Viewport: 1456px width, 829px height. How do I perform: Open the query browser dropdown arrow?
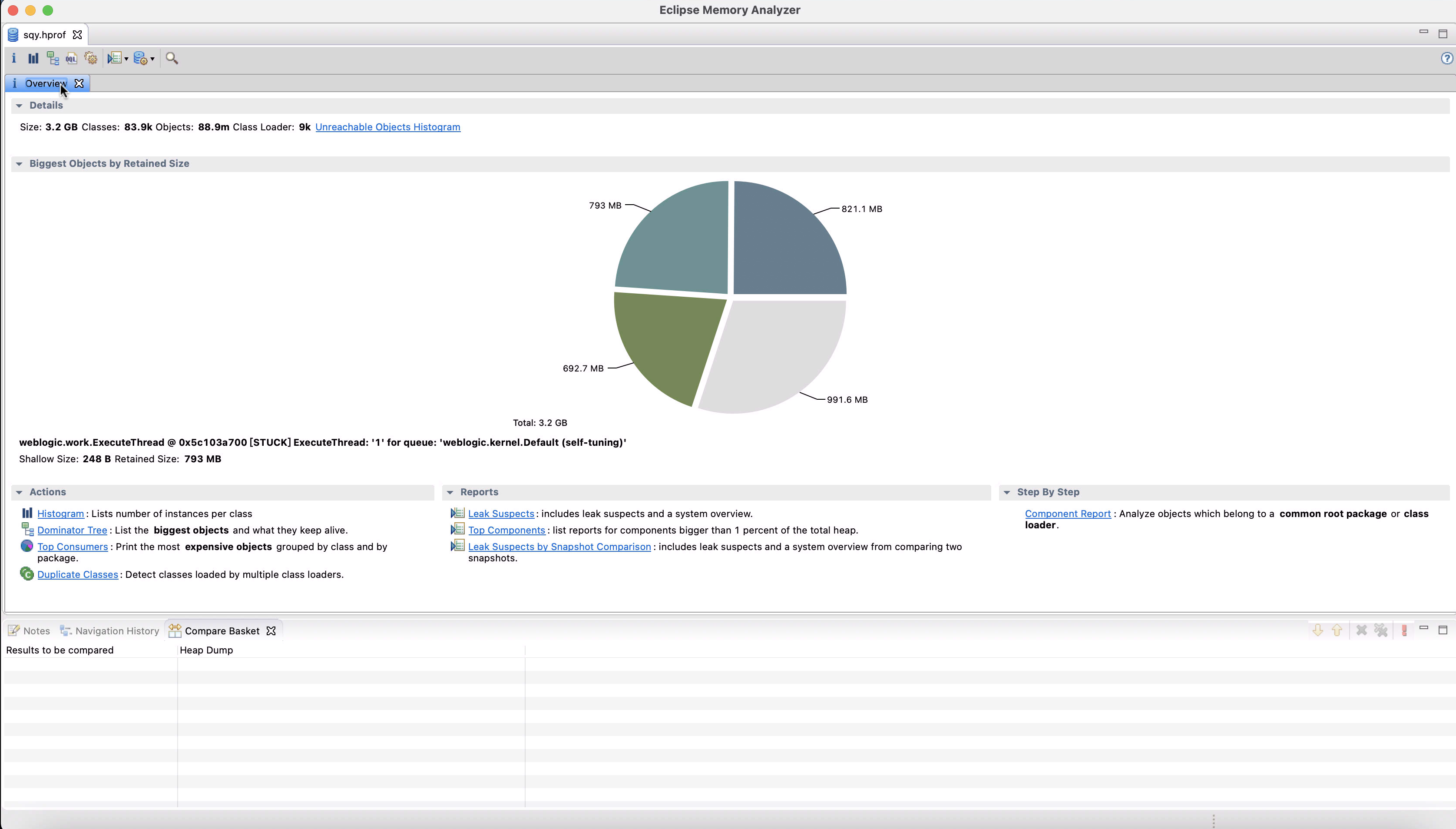click(x=152, y=59)
